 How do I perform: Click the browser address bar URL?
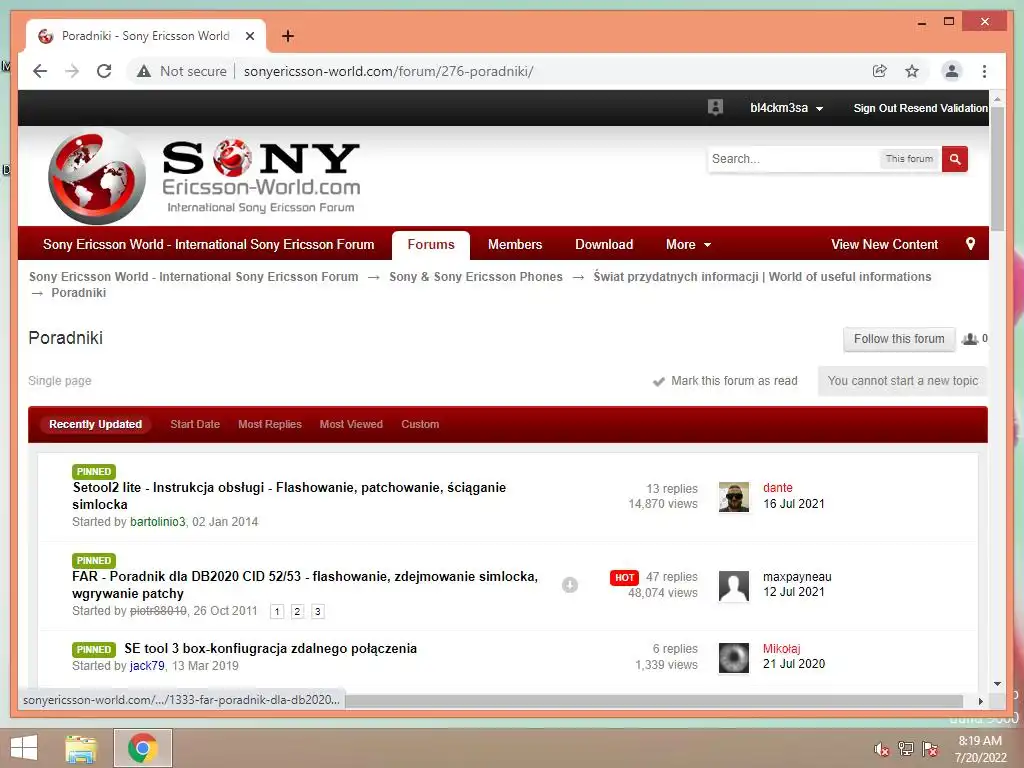coord(389,71)
